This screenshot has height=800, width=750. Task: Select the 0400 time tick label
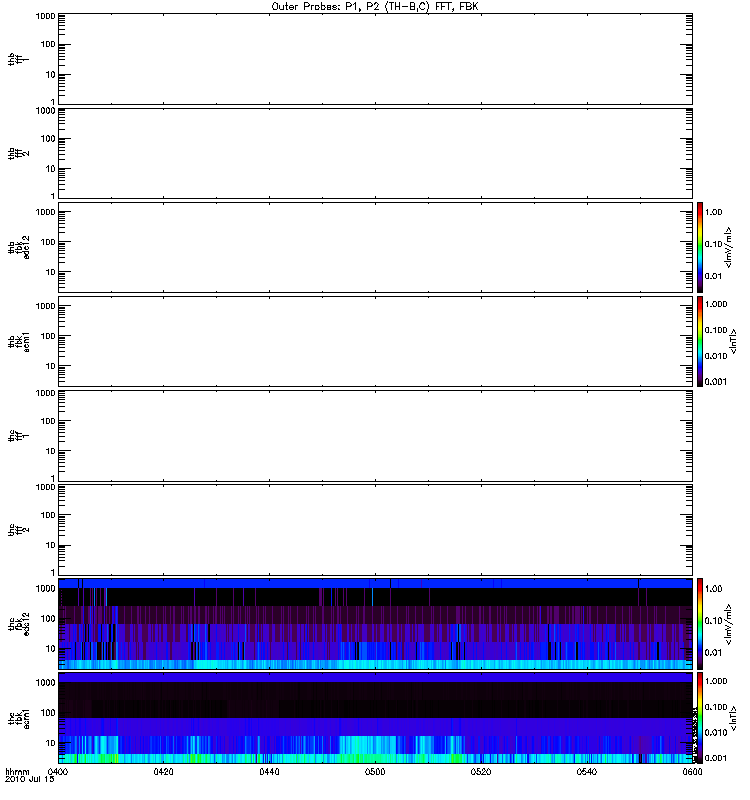click(x=58, y=772)
